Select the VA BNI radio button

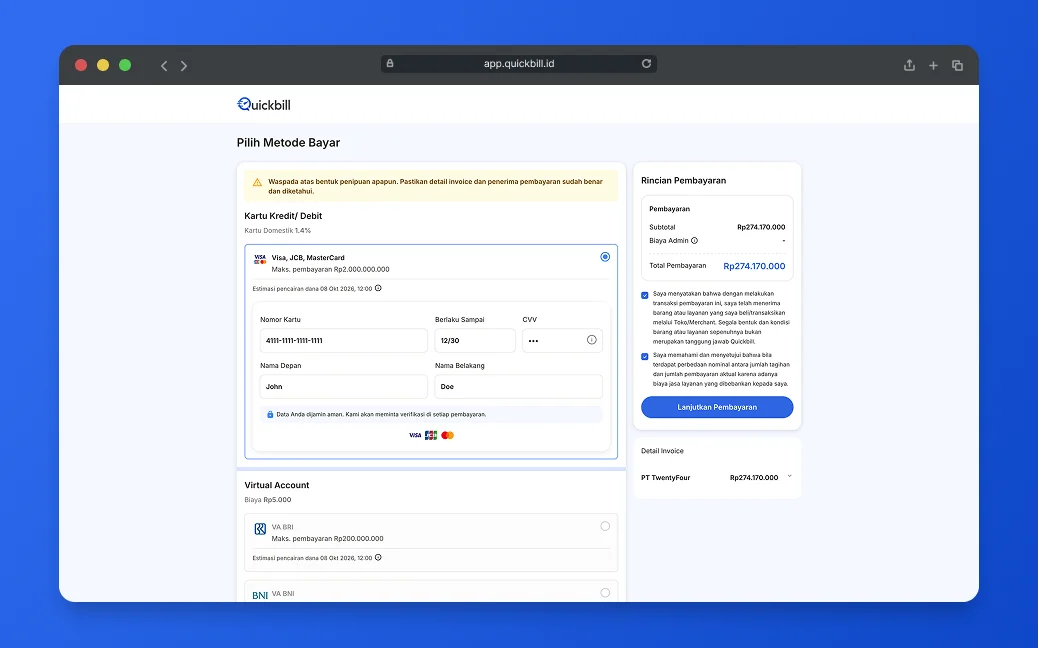(605, 593)
